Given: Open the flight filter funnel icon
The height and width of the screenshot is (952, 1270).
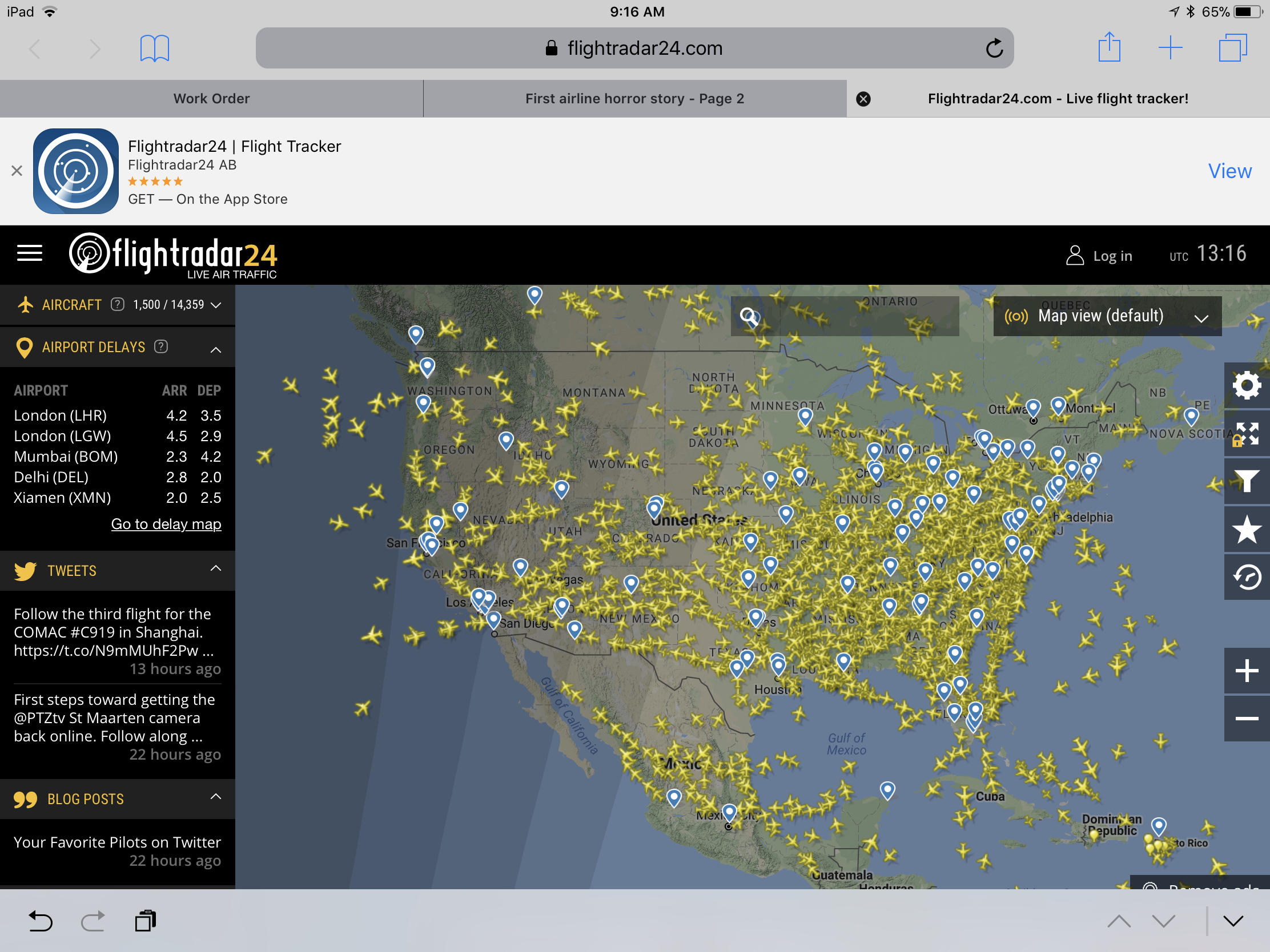Looking at the screenshot, I should pos(1246,481).
